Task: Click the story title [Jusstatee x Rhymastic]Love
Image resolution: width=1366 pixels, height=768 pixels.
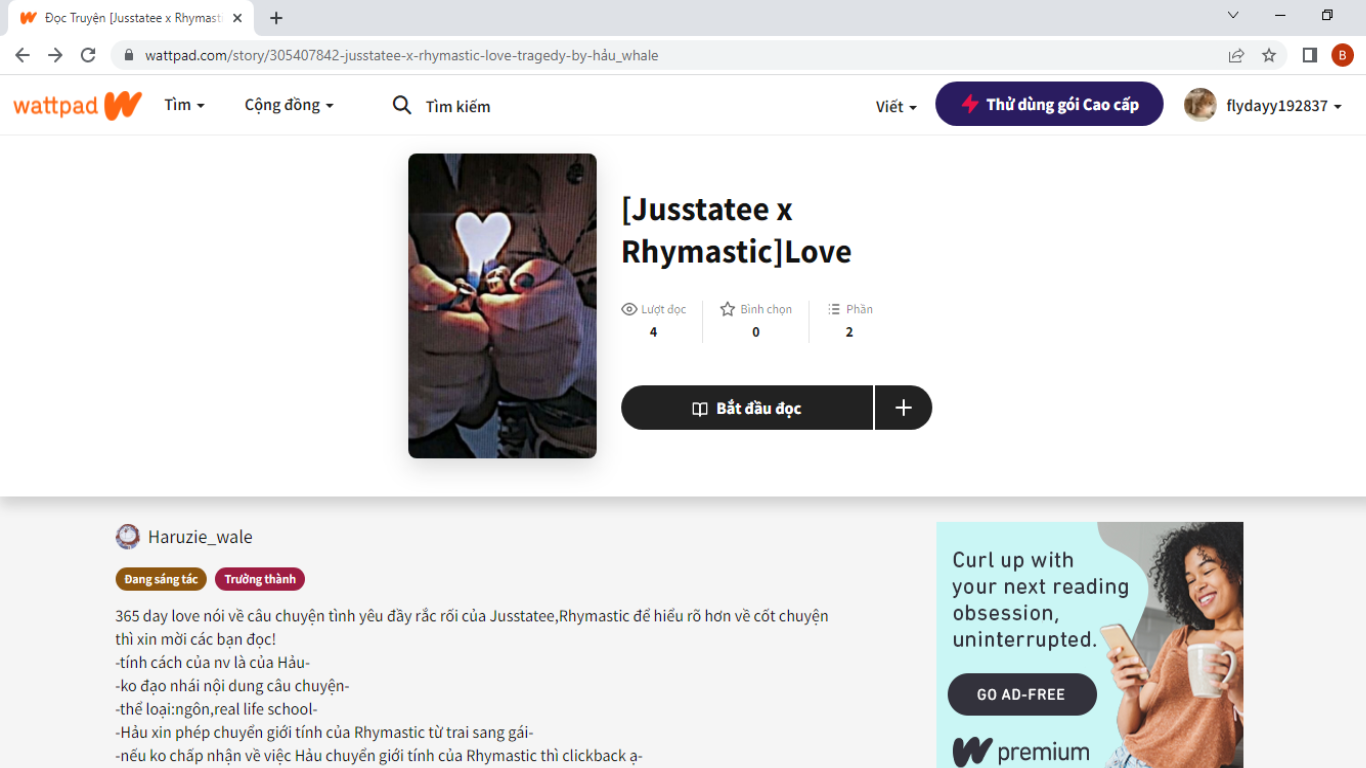Action: tap(736, 230)
